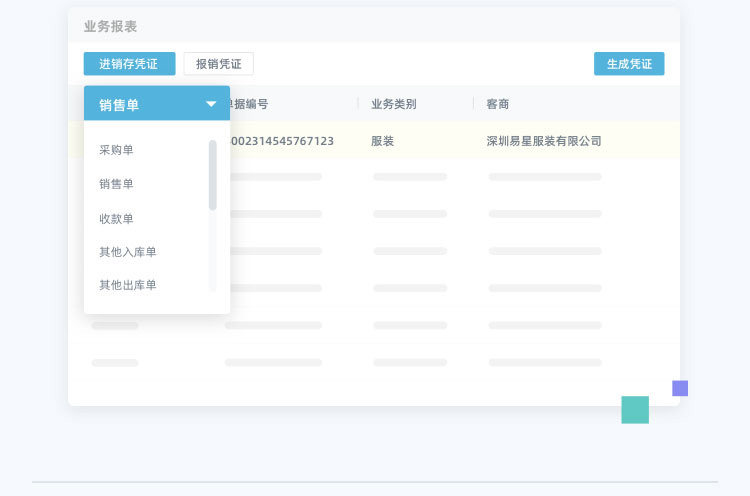Choose 销售单 in the dropdown list

[116, 184]
